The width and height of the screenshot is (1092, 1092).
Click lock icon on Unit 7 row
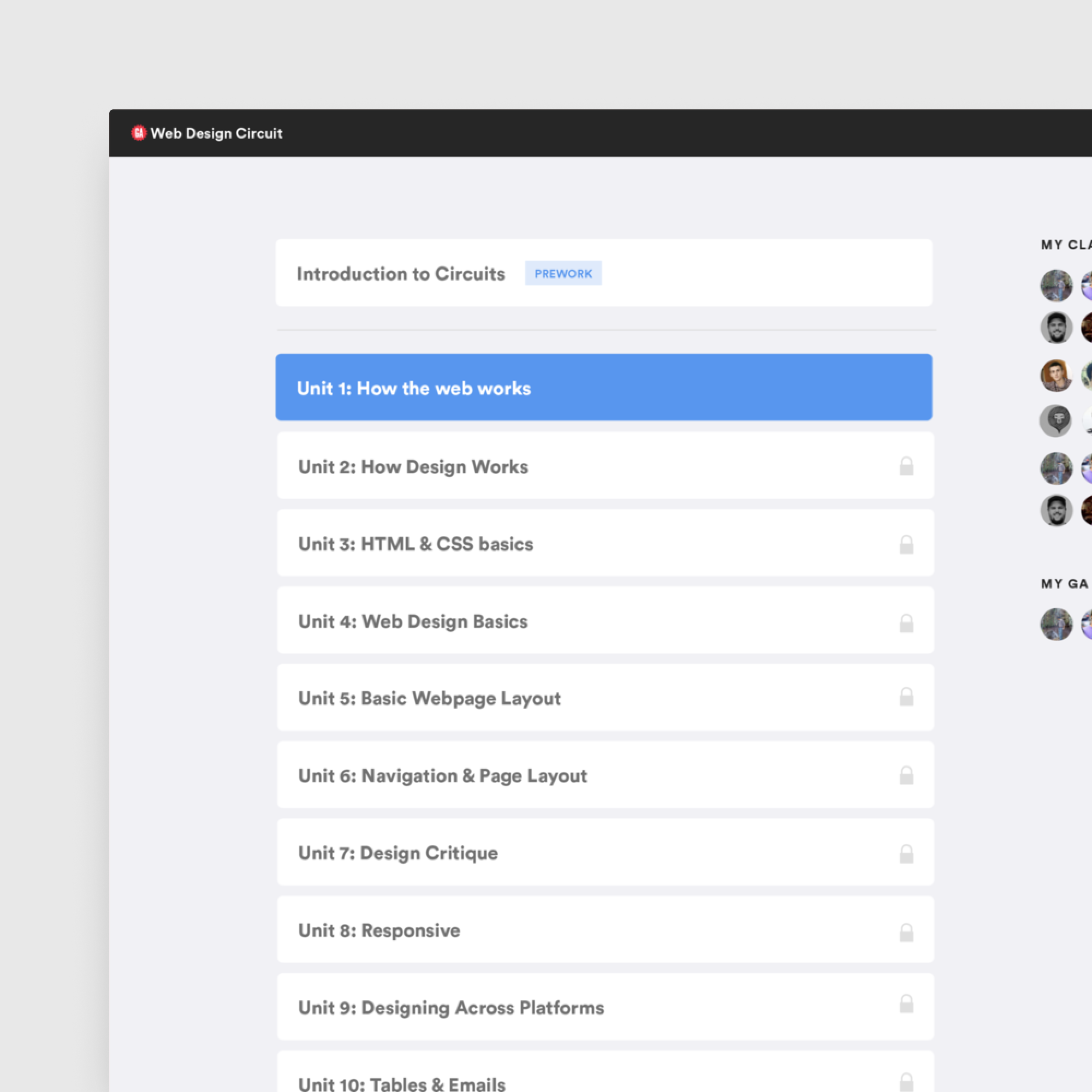[x=906, y=853]
